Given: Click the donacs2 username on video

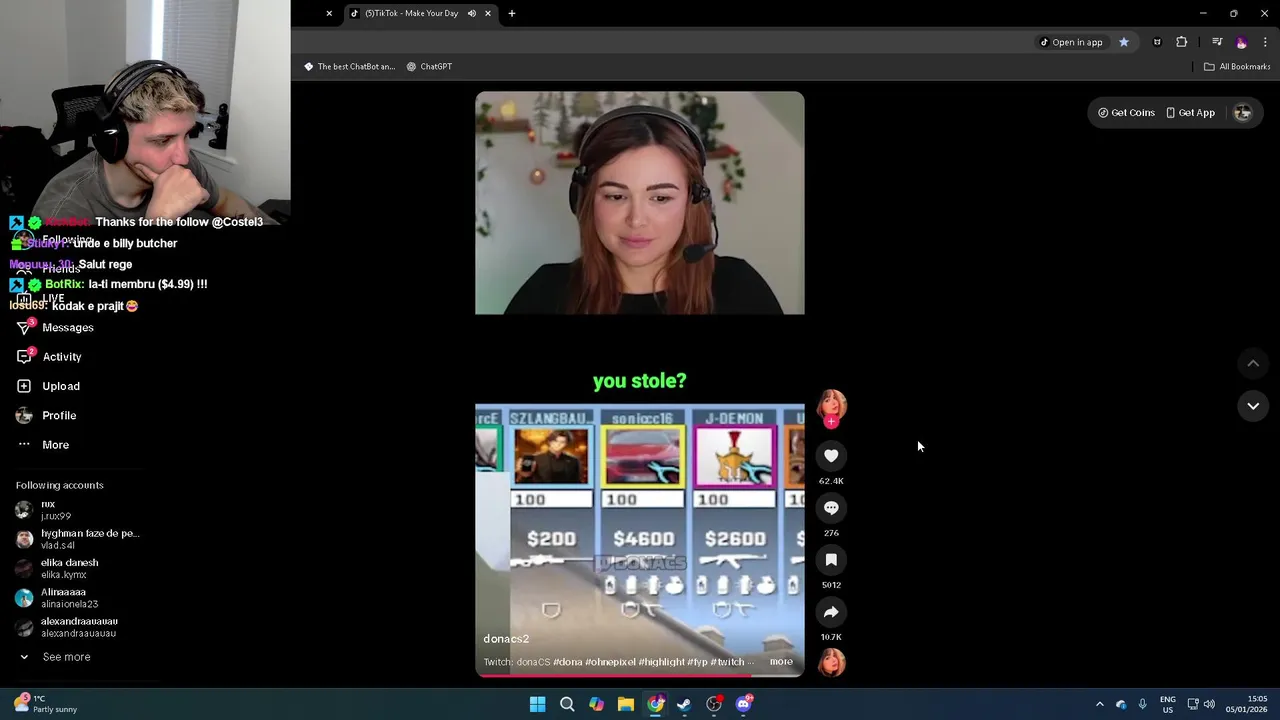Looking at the screenshot, I should tap(506, 639).
